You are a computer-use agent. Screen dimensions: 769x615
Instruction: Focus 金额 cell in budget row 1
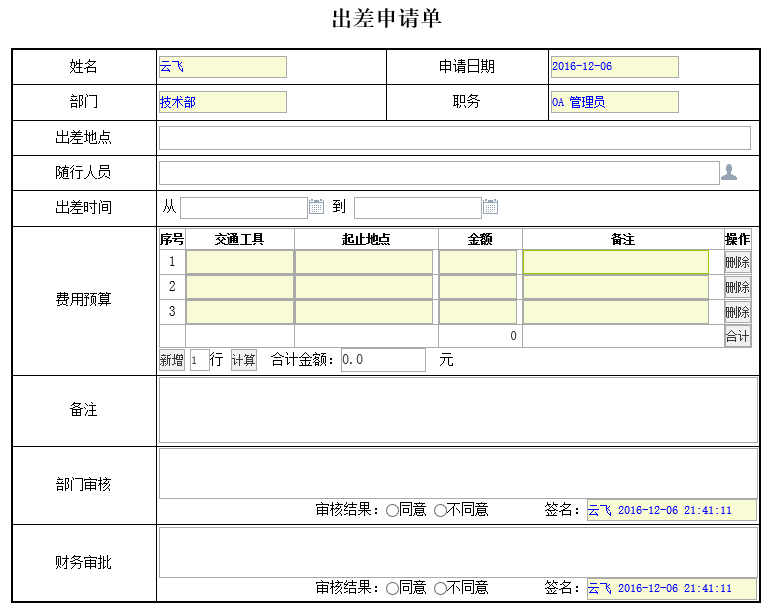click(478, 262)
